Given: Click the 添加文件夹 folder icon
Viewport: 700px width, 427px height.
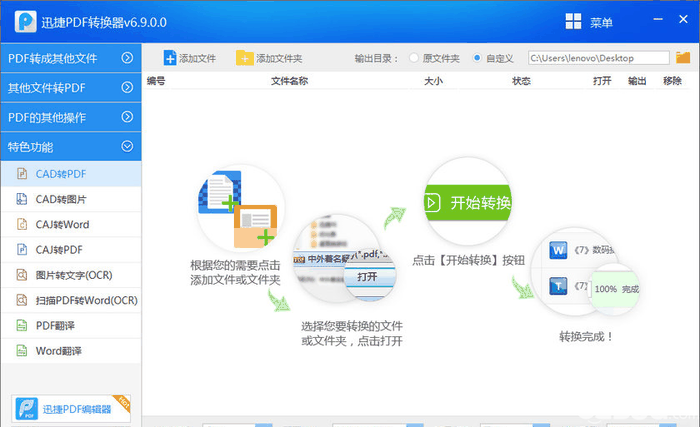Looking at the screenshot, I should click(x=245, y=58).
